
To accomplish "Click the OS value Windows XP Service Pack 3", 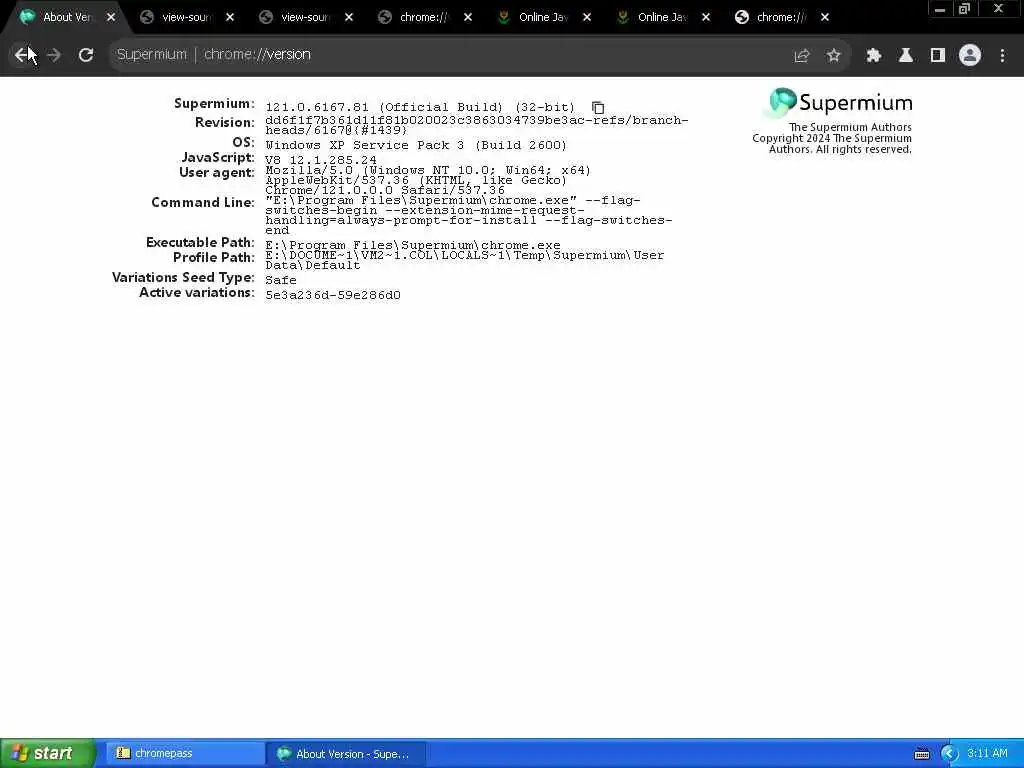I will click(x=416, y=145).
